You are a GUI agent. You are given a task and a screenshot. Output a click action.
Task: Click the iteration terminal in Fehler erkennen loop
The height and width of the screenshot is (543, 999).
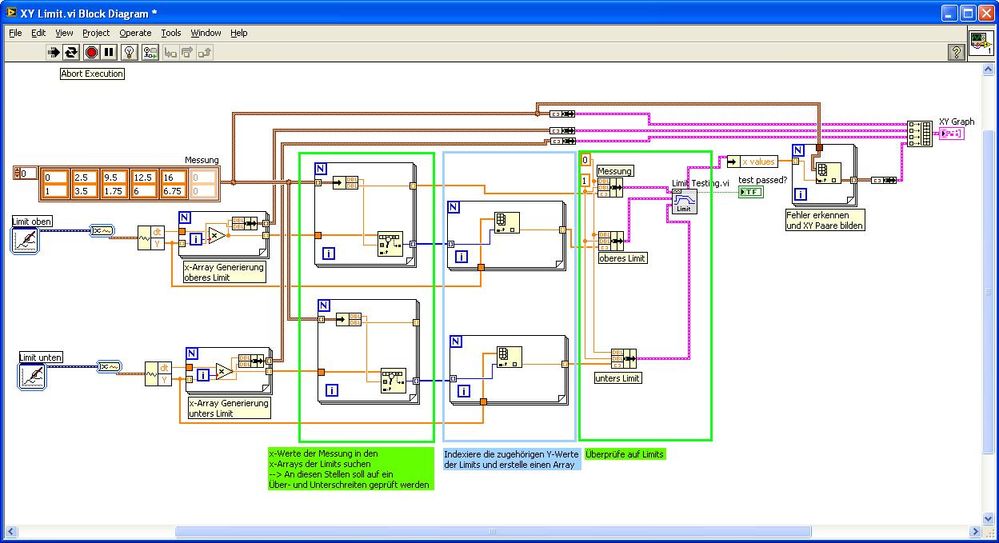point(800,195)
